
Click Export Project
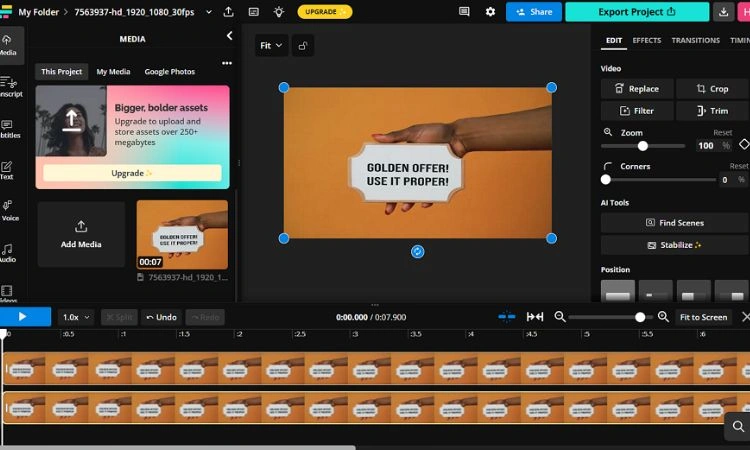[x=637, y=12]
